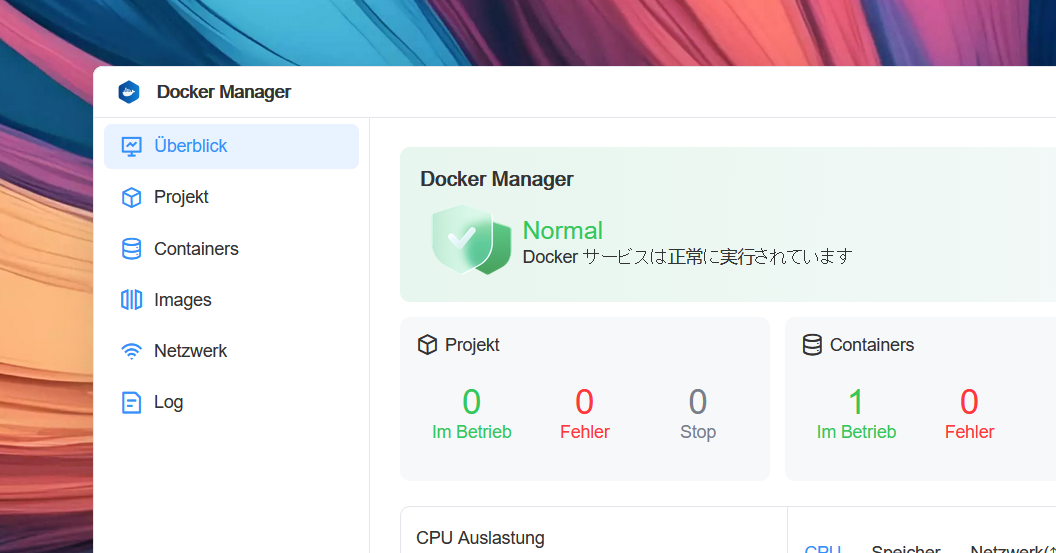Click the Im Betrieb label under Projekt

click(471, 432)
